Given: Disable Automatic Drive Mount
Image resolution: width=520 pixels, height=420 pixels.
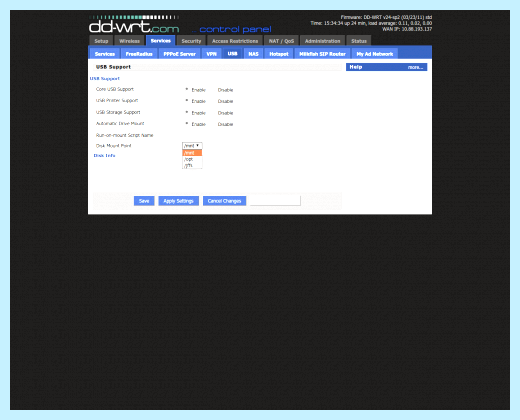Looking at the screenshot, I should point(225,124).
